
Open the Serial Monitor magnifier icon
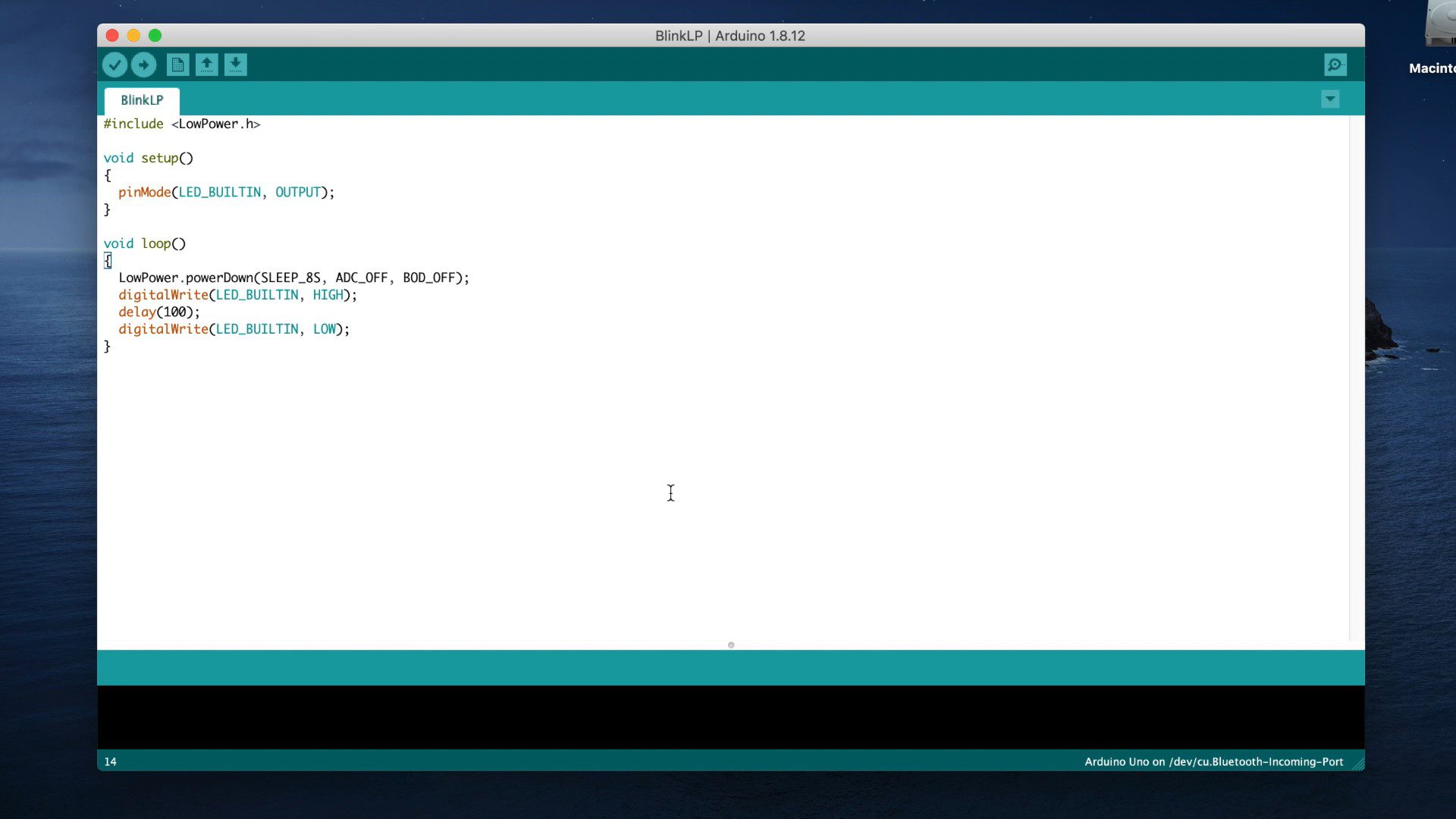[x=1335, y=65]
